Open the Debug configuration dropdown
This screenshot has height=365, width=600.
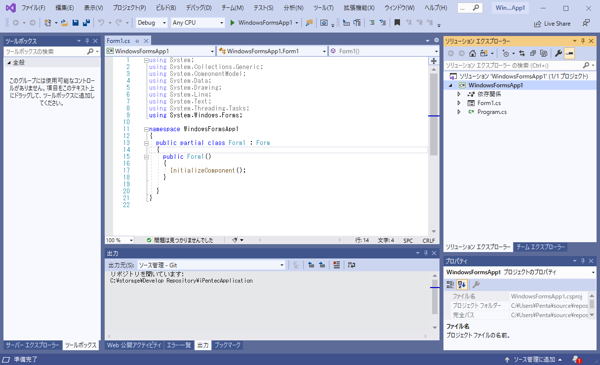click(152, 23)
